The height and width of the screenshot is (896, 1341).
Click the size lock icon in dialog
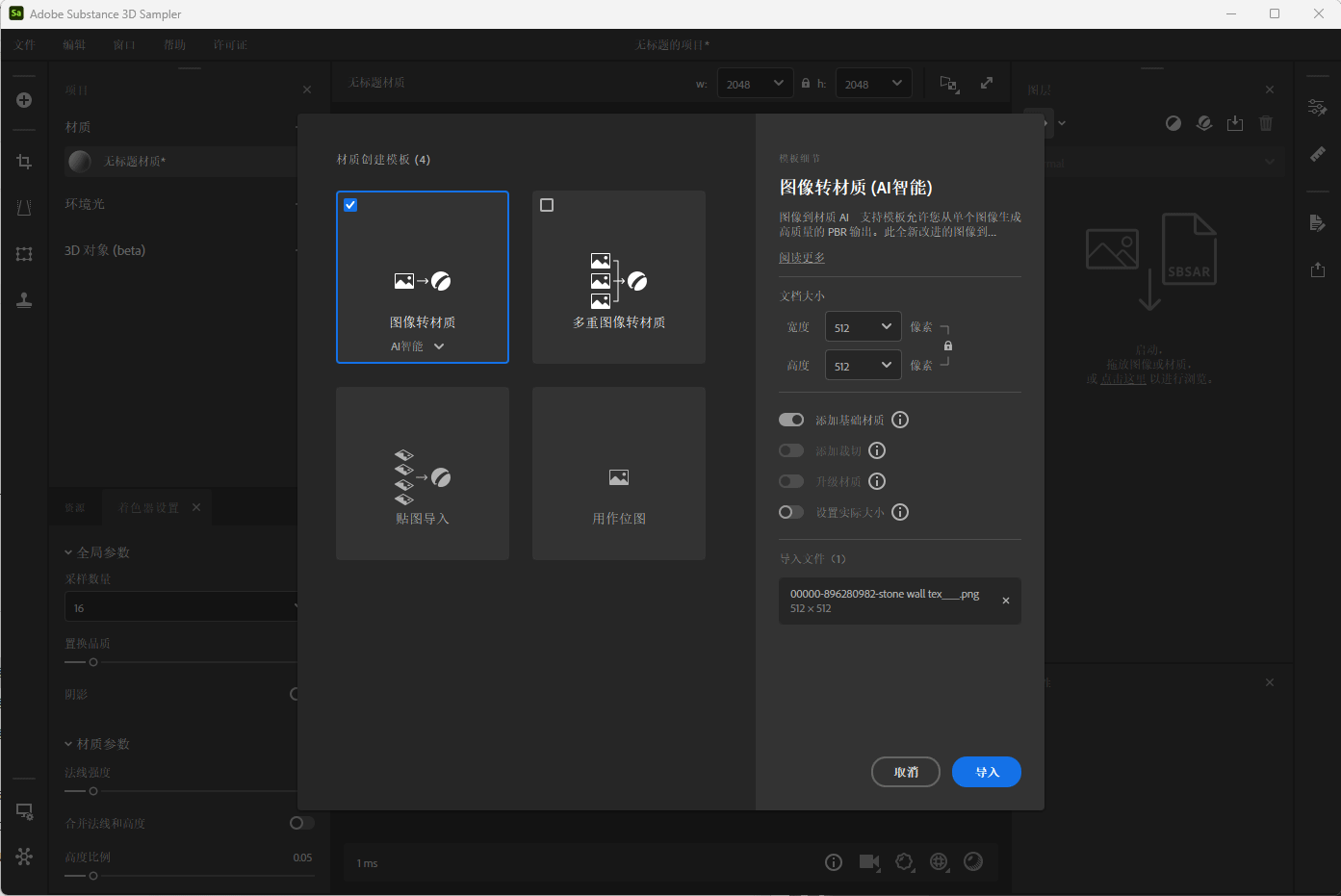[x=948, y=346]
